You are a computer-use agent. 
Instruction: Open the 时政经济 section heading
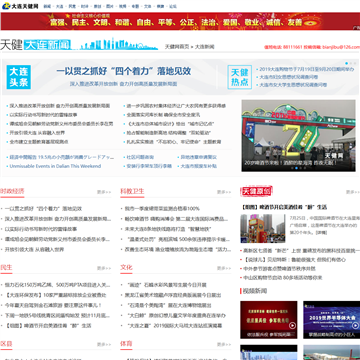point(12,191)
